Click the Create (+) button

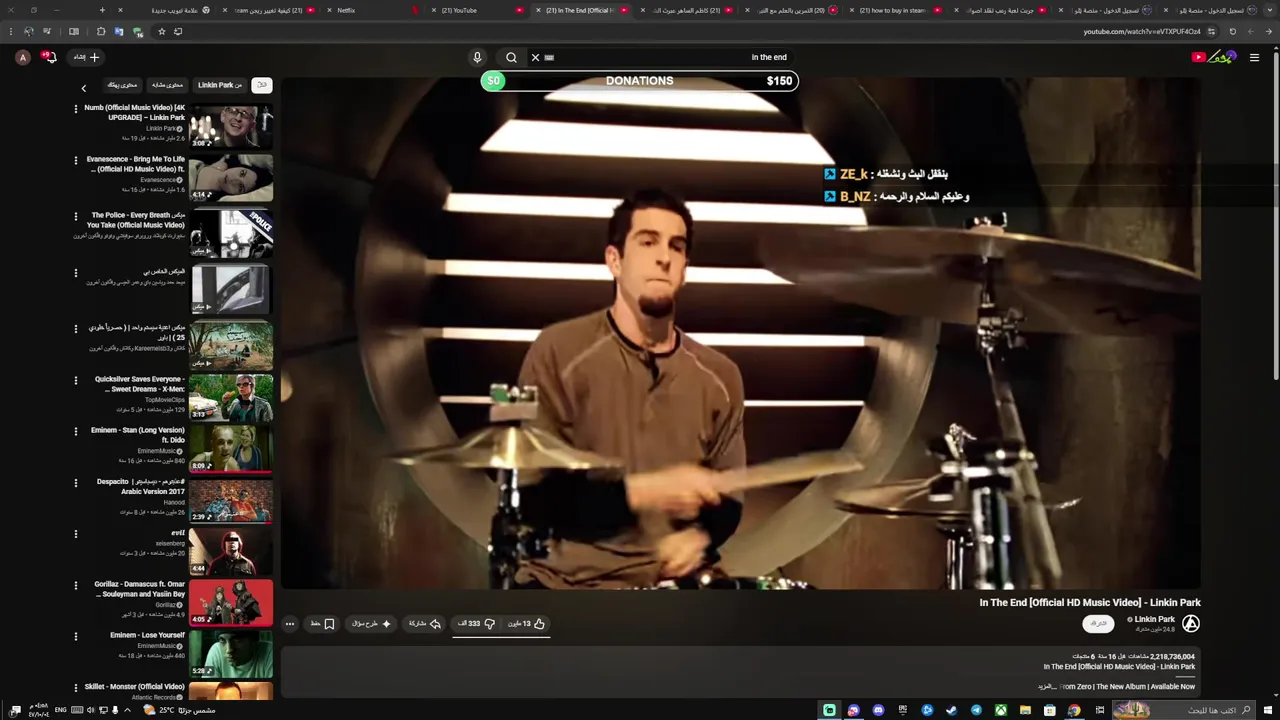(88, 57)
